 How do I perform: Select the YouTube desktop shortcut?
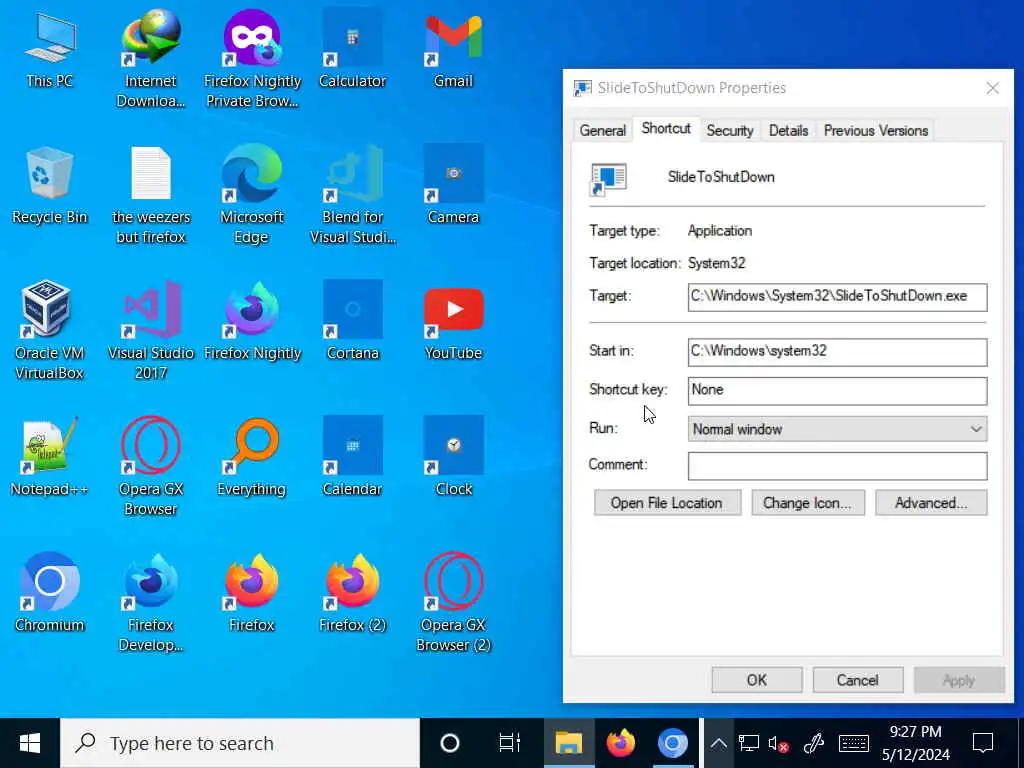pos(453,323)
